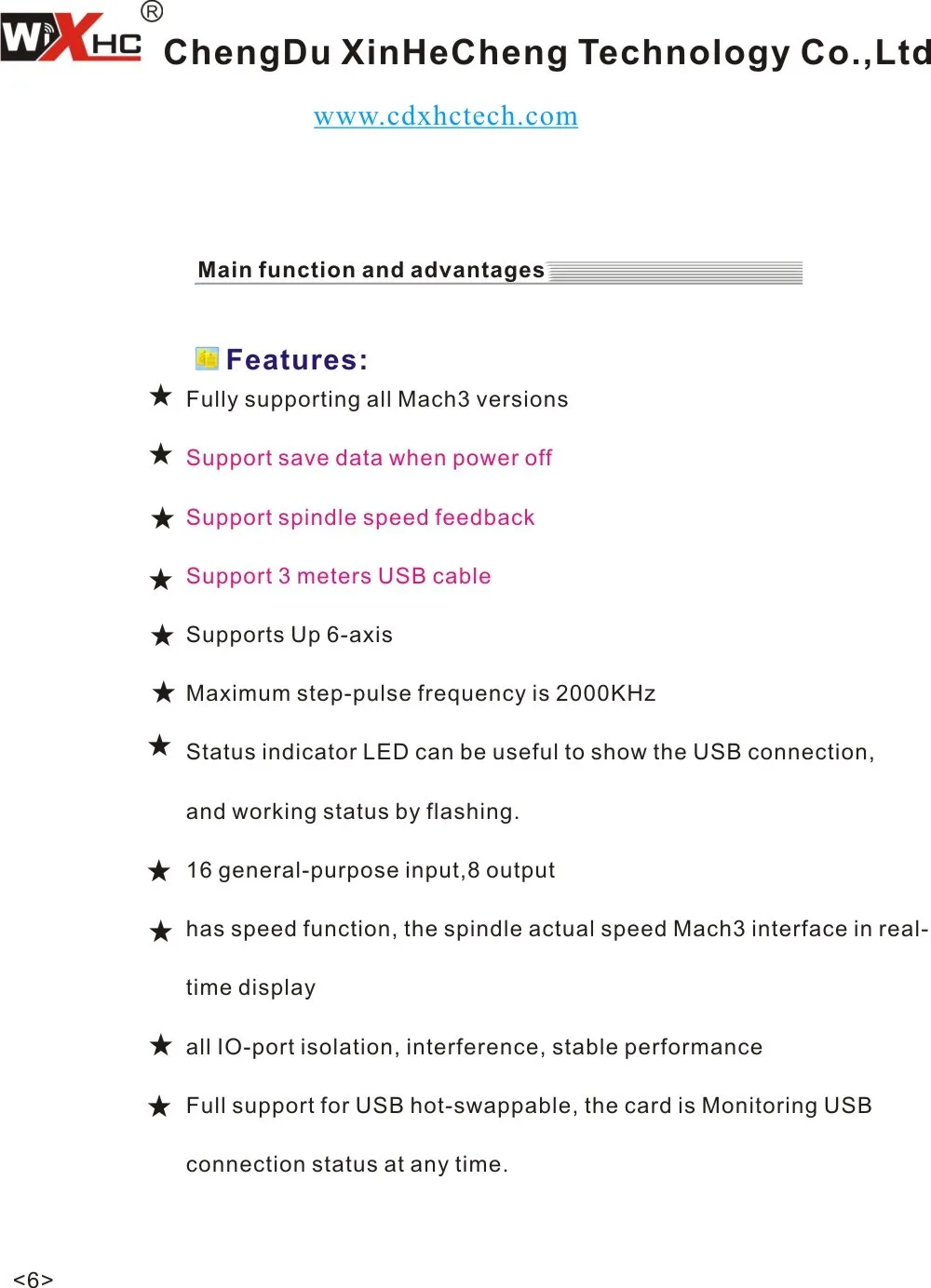Open the www.cdxhctech.com link

click(x=445, y=116)
